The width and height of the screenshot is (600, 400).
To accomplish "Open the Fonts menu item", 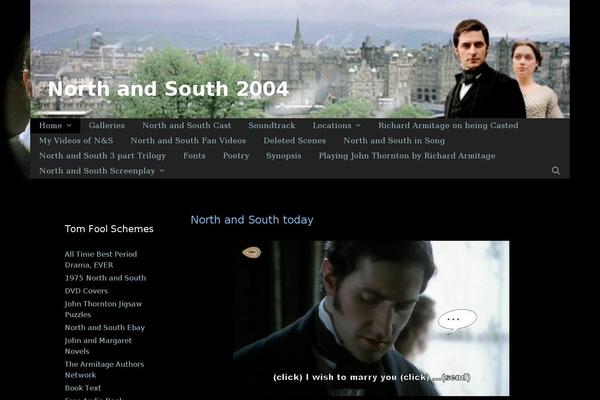I will [x=194, y=156].
